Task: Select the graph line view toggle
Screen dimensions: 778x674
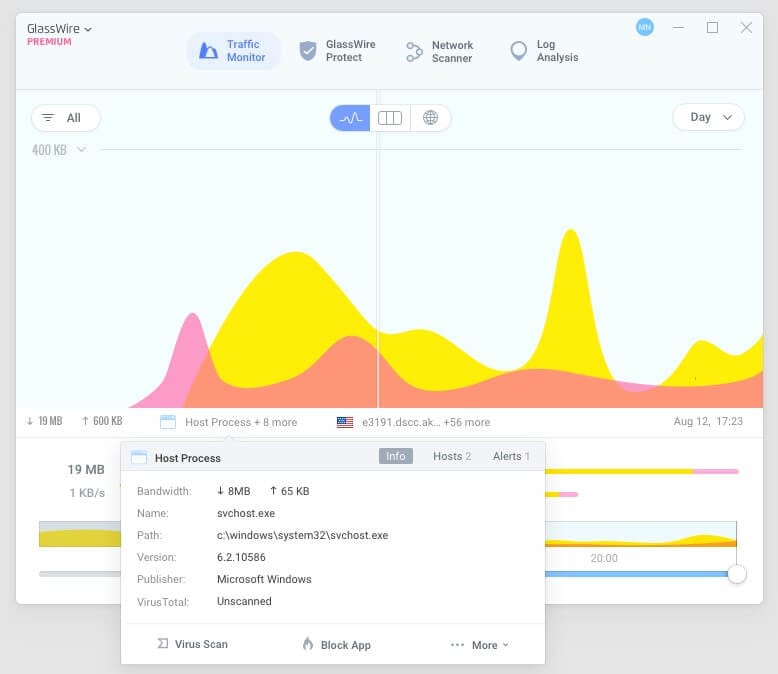Action: click(350, 118)
